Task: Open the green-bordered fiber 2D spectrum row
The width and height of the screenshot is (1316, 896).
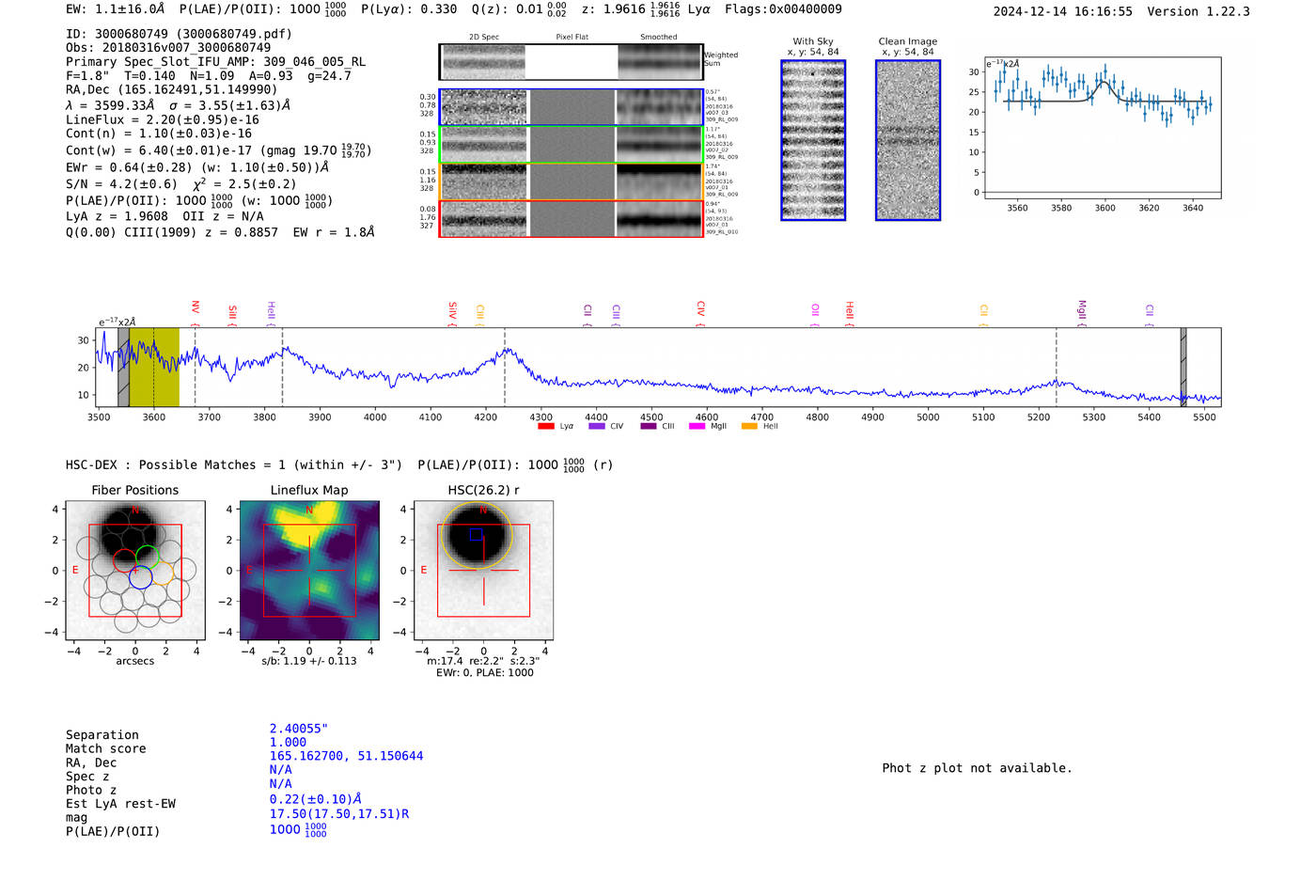Action: tap(571, 145)
